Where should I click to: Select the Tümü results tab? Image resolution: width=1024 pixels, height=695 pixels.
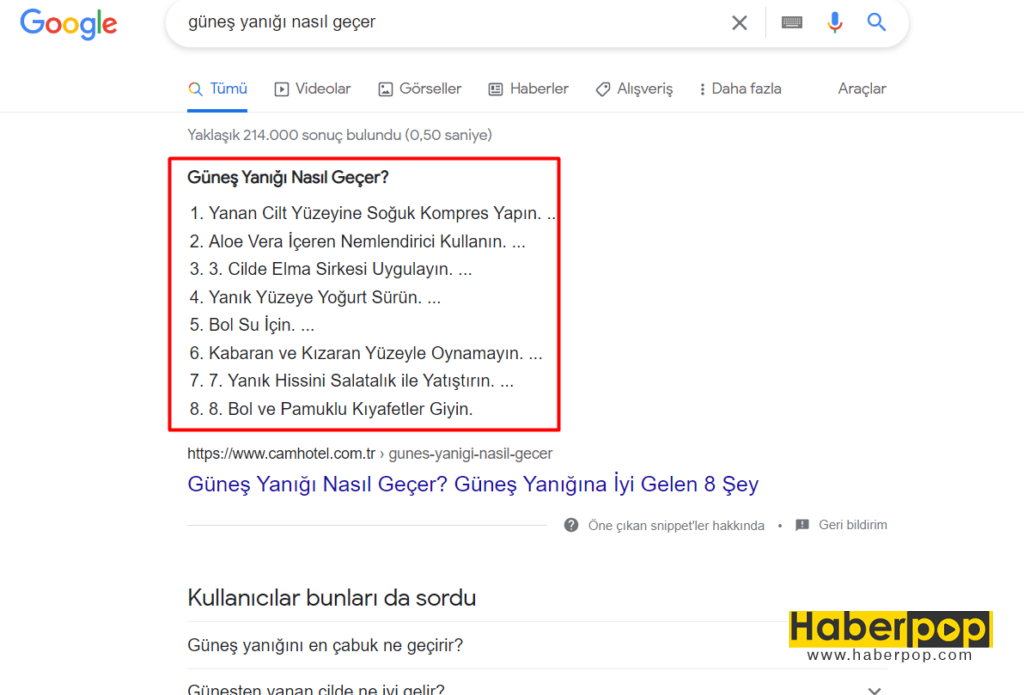pyautogui.click(x=218, y=89)
